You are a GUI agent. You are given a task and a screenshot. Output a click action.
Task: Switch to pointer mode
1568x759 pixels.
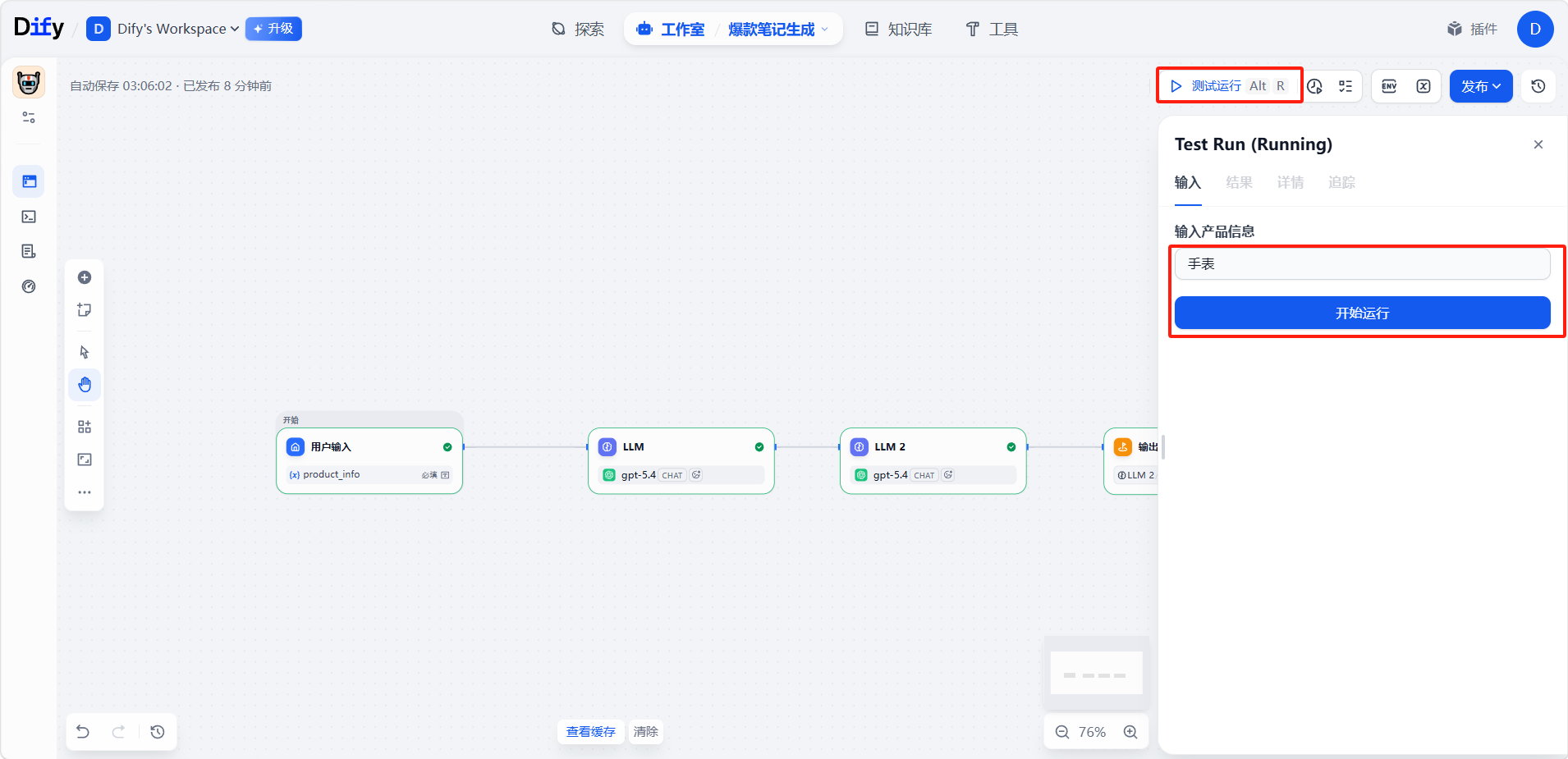(85, 352)
